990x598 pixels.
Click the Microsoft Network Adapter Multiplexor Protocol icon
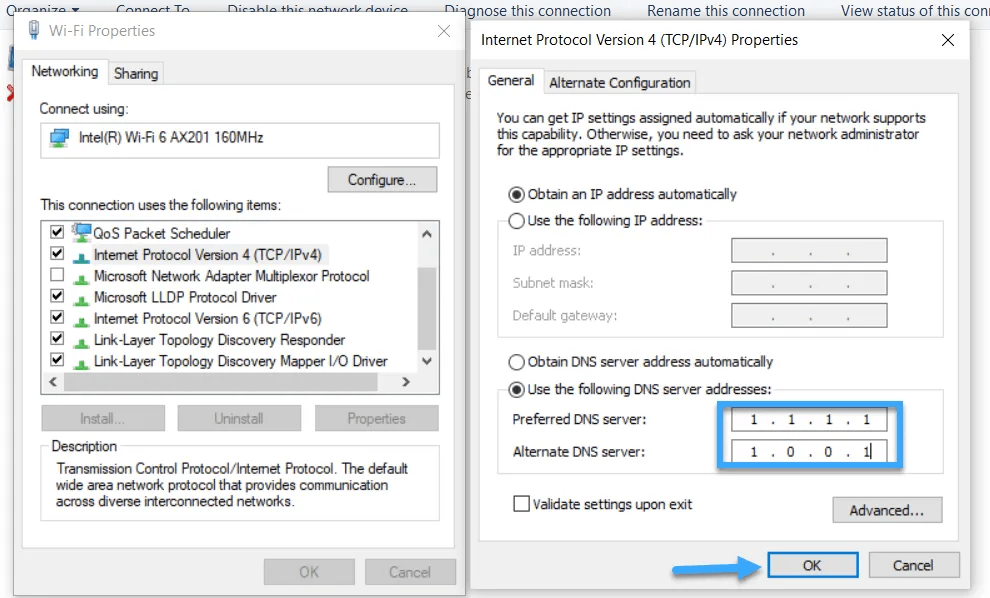[x=81, y=277]
